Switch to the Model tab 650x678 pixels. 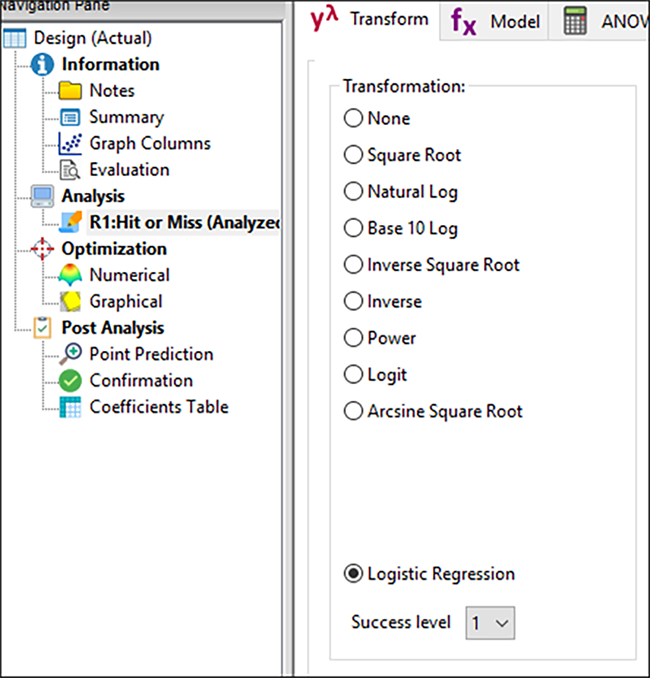[x=495, y=21]
